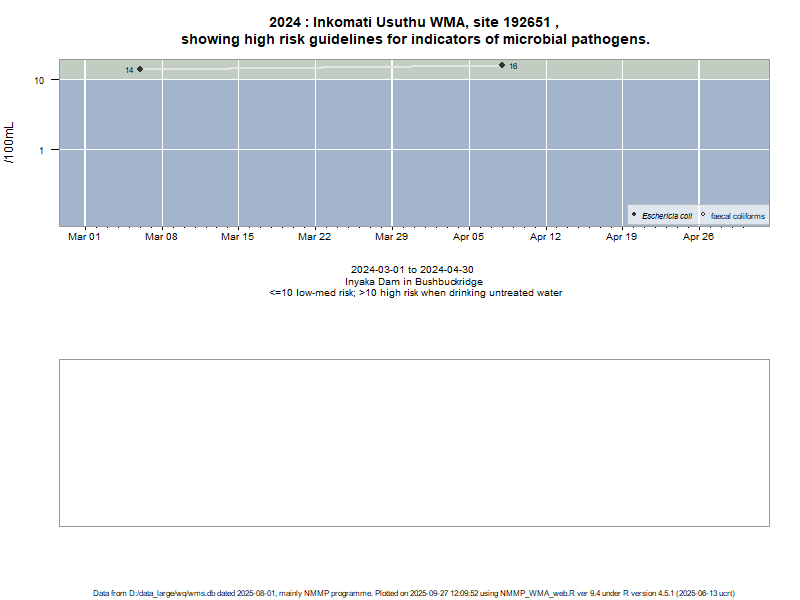Click the data point labeled 16
This screenshot has height=600, width=800.
coord(502,65)
